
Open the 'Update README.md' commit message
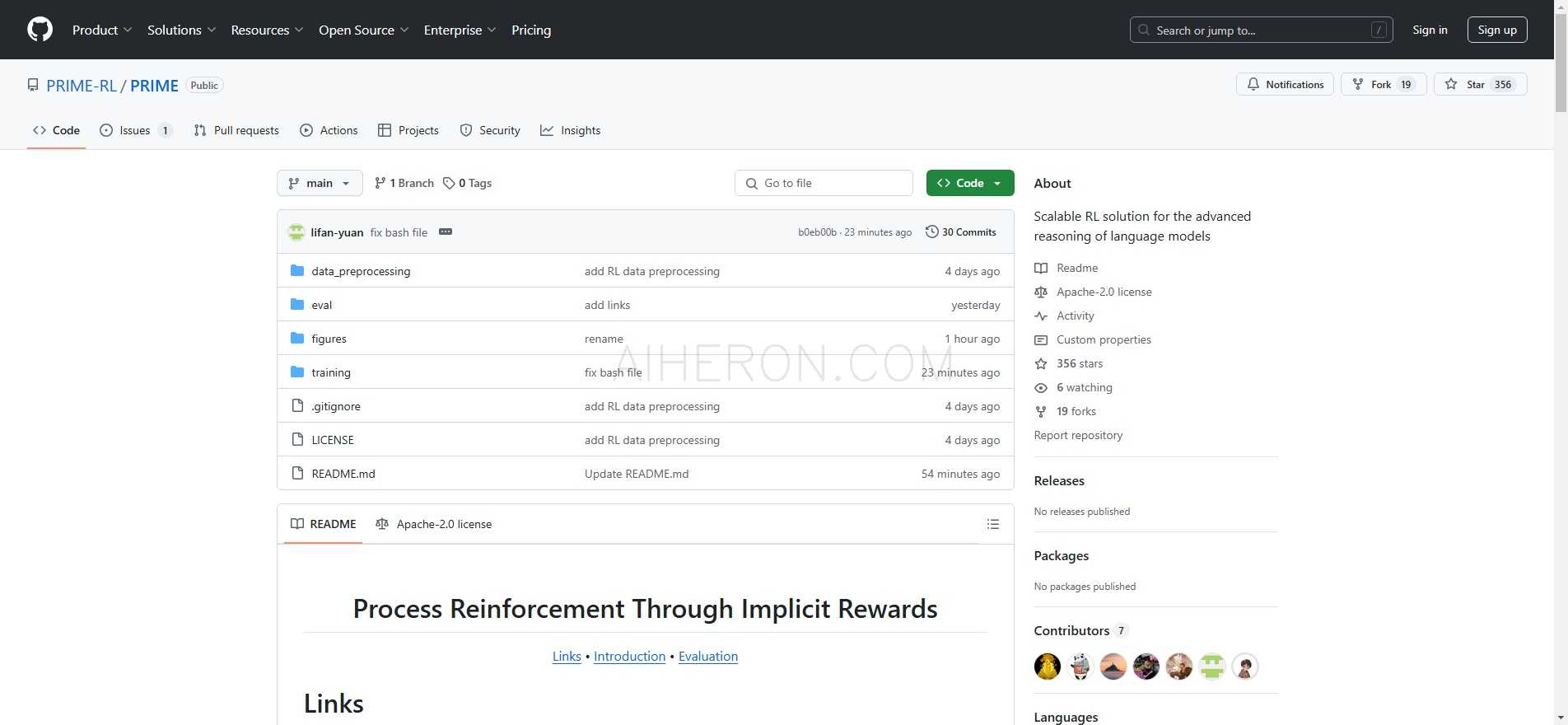[x=637, y=474]
